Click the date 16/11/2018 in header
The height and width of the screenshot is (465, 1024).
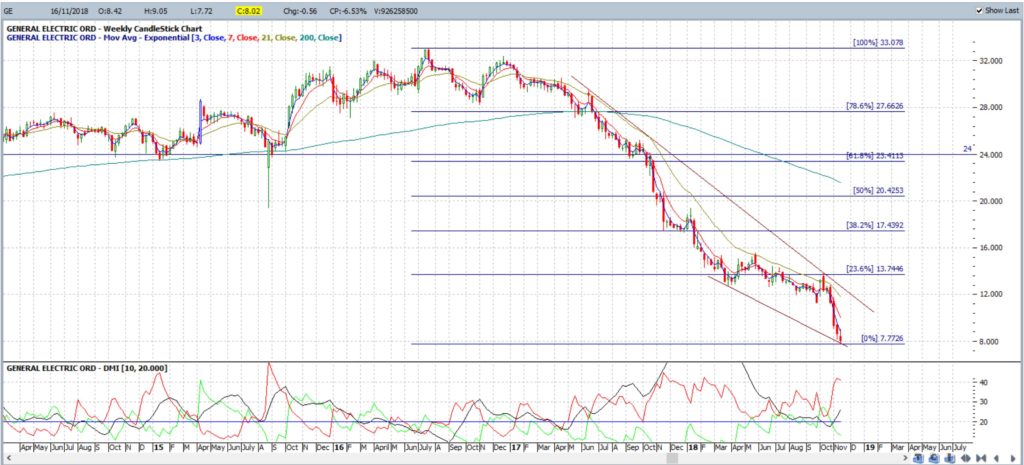[69, 11]
